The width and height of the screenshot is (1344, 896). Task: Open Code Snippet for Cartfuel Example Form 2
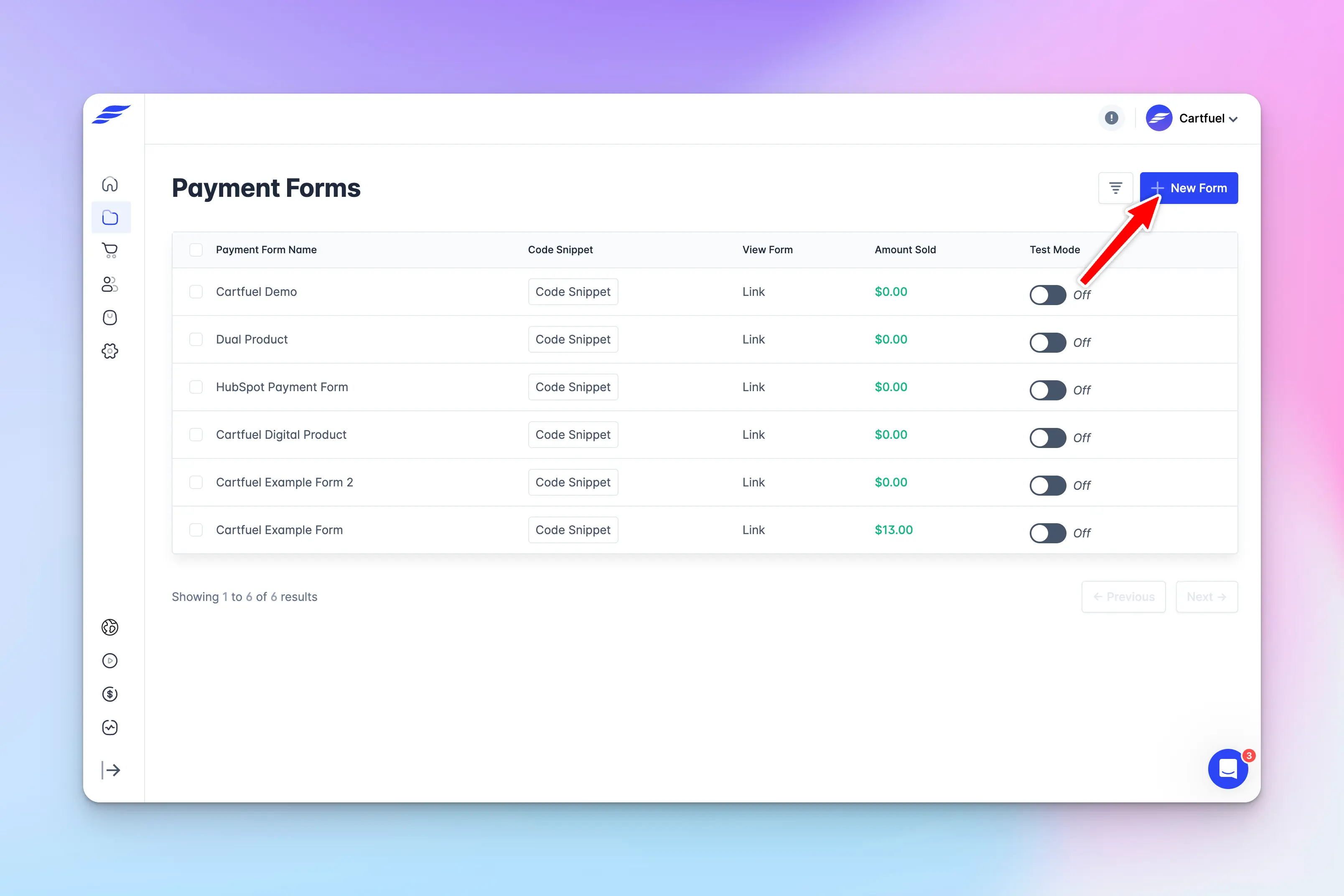[x=573, y=482]
